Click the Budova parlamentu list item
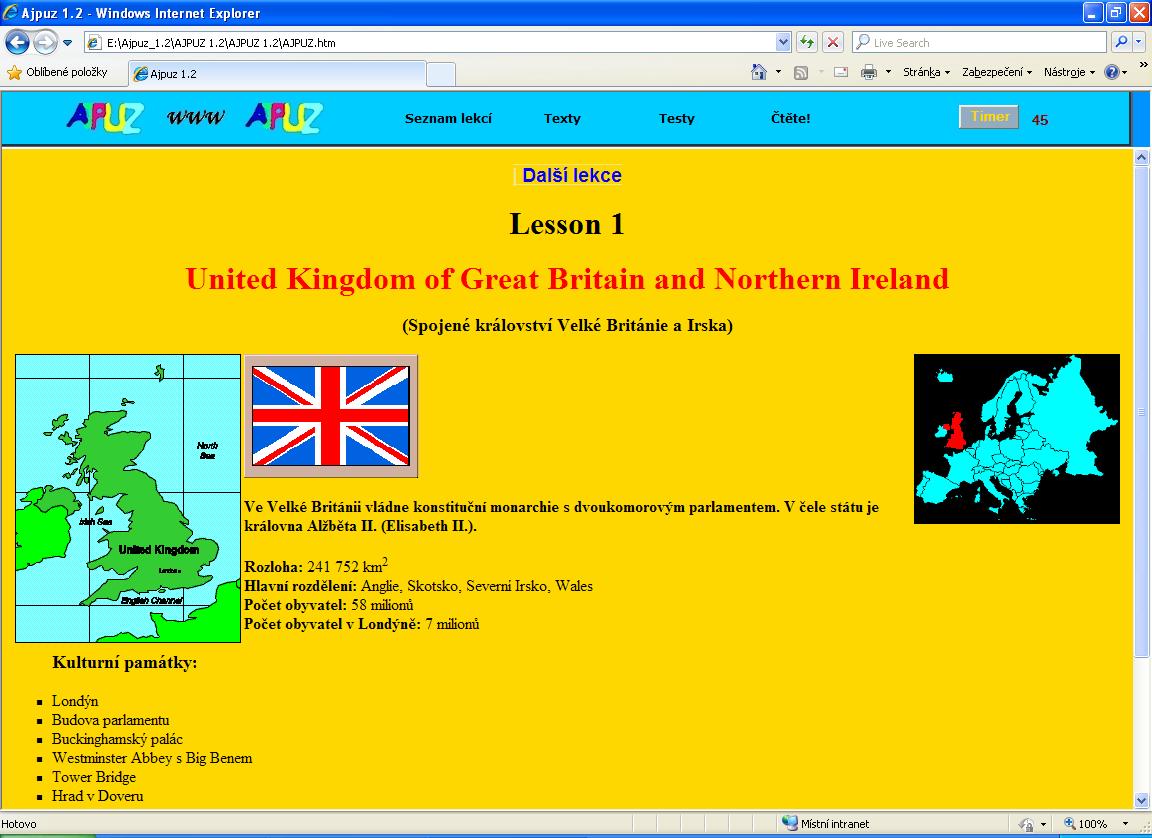Screen dimensions: 1152x838 pos(110,720)
